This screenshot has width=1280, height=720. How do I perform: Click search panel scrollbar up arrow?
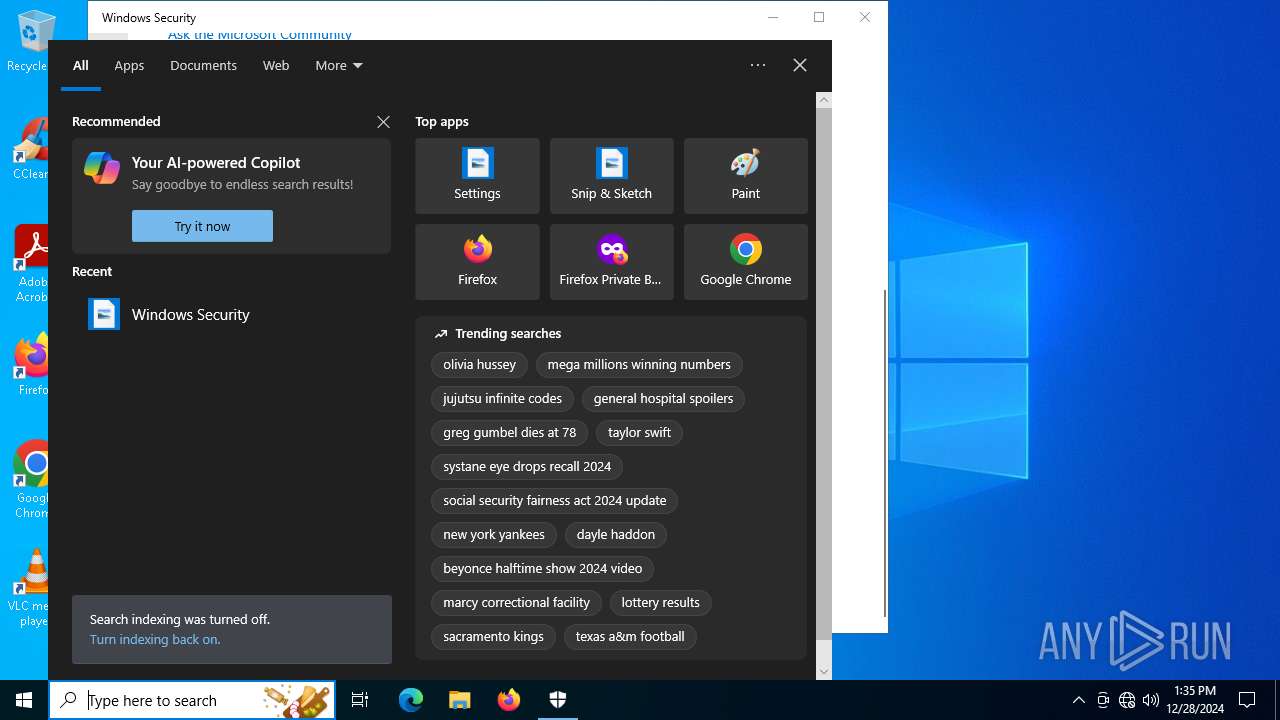(x=824, y=99)
